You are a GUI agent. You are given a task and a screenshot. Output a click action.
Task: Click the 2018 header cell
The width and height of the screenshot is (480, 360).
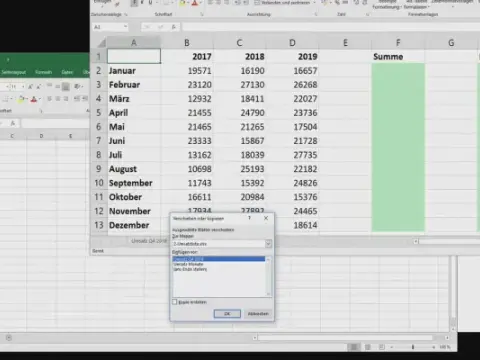tap(239, 56)
